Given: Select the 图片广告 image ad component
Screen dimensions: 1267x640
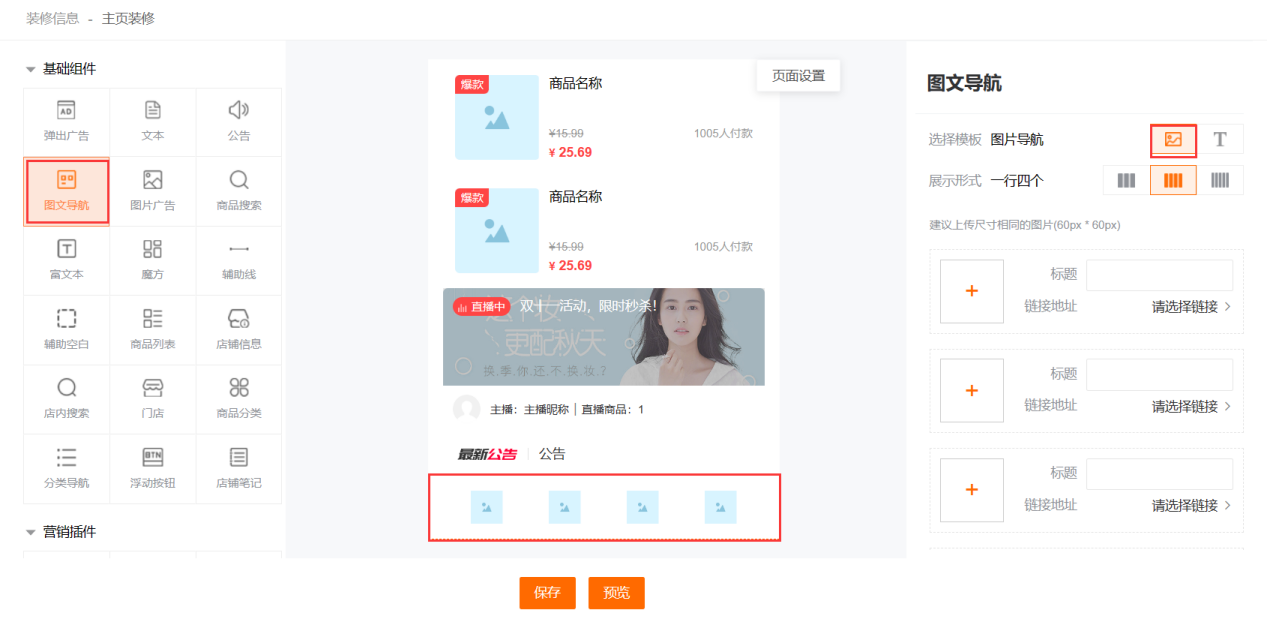Looking at the screenshot, I should (x=152, y=190).
